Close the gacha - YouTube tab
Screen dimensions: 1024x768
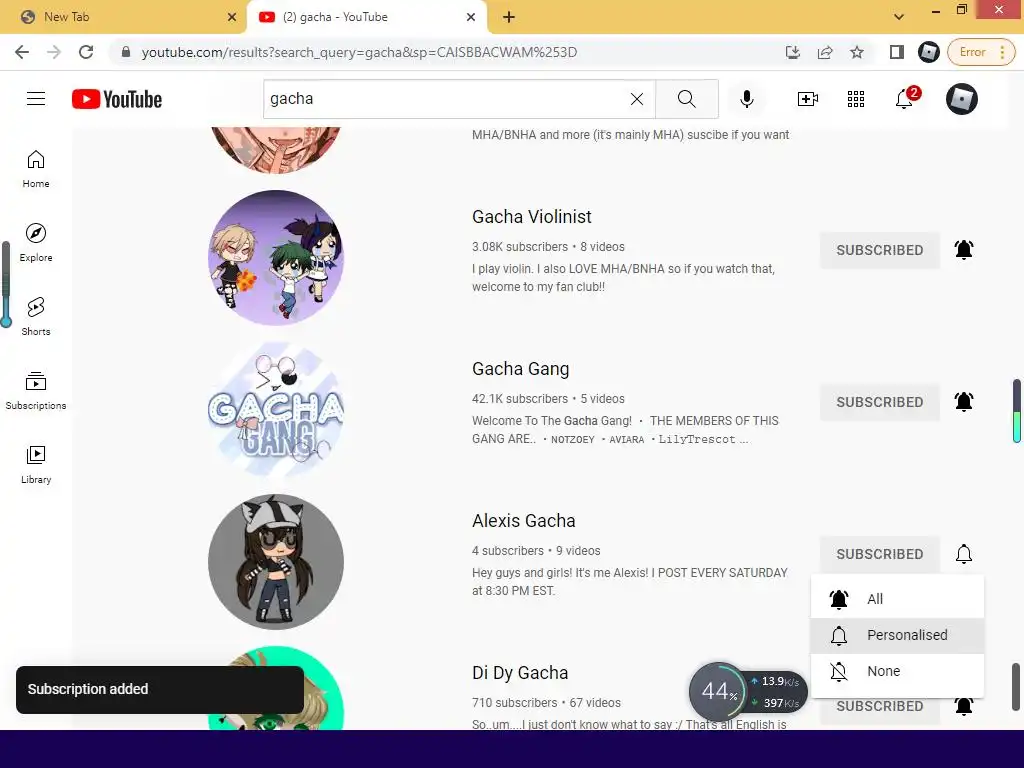(471, 17)
